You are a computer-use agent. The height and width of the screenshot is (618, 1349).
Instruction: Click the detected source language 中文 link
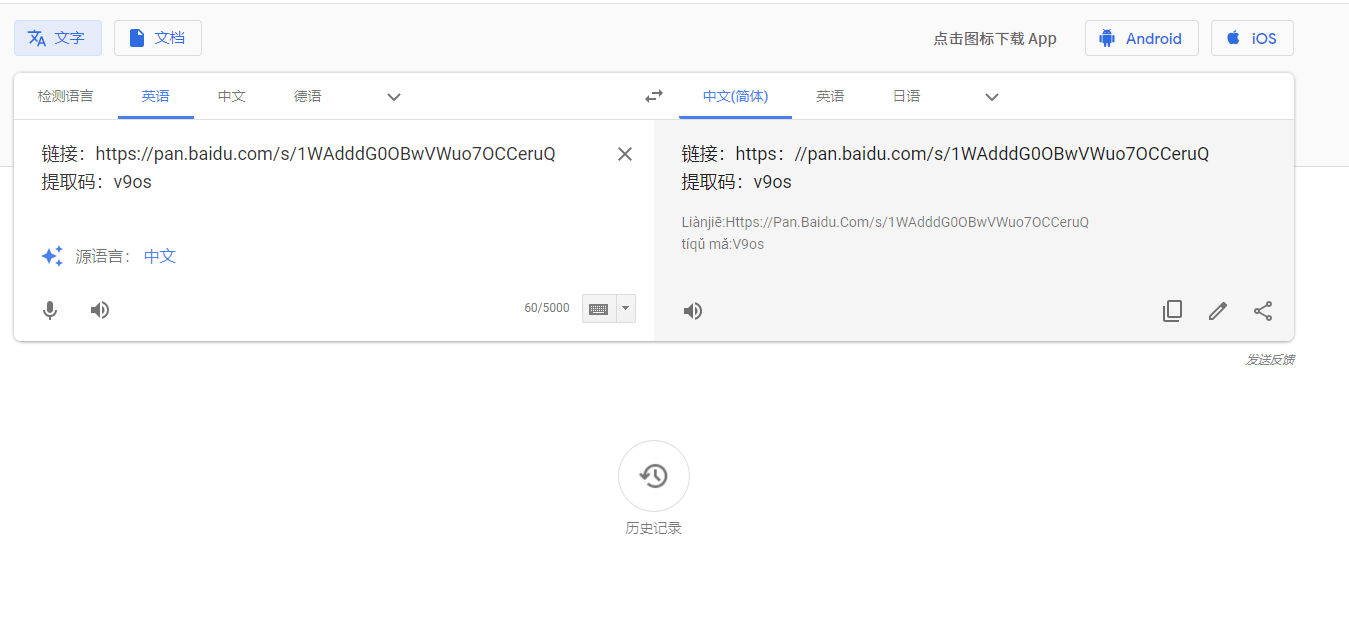(160, 256)
